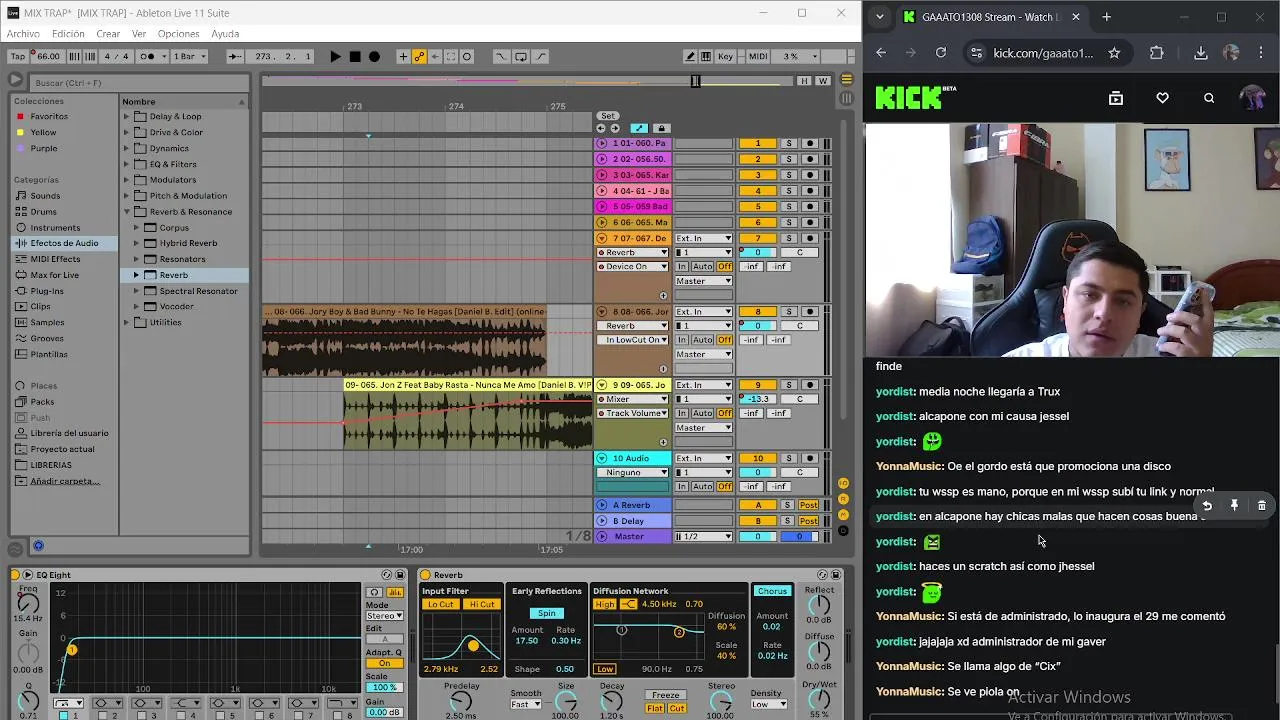Click Añadir carpeta link in Places
The width and height of the screenshot is (1280, 720).
tap(65, 481)
